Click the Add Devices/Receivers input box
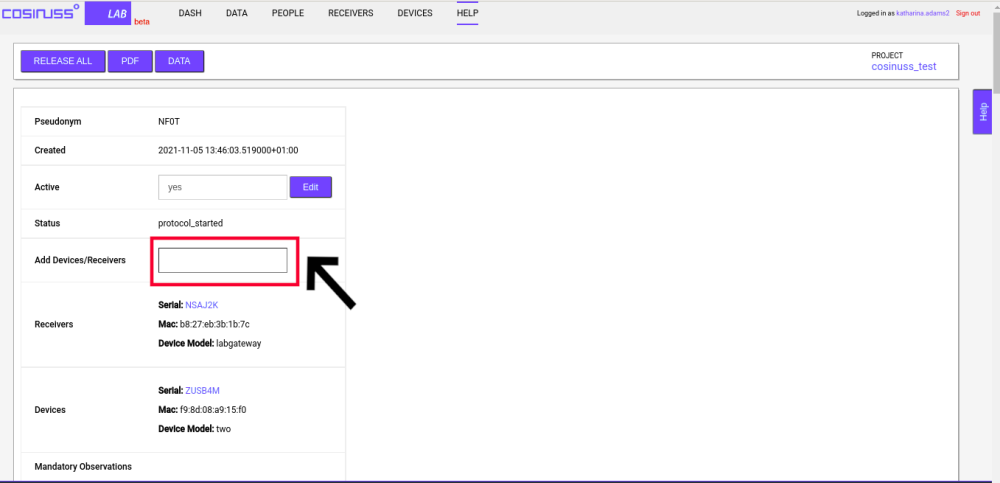Viewport: 1000px width, 483px height. (222, 260)
